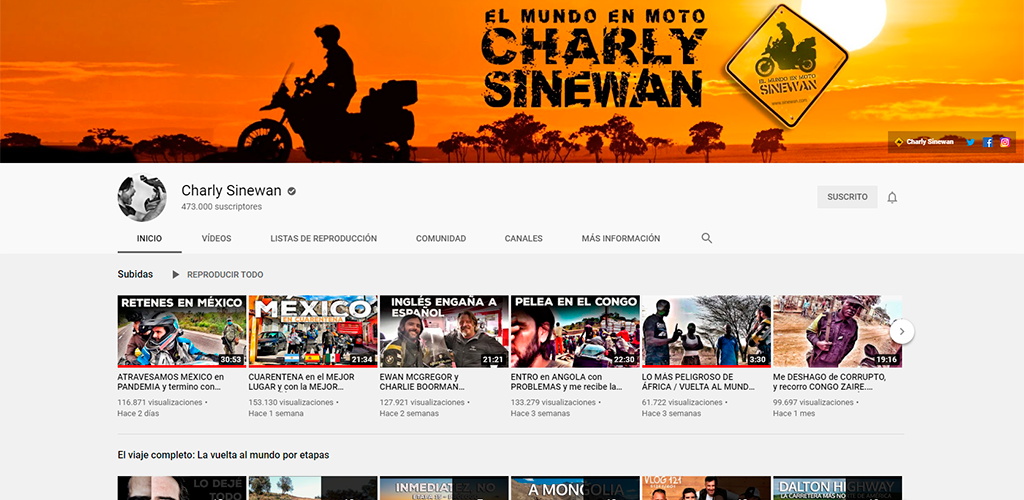Click the Charly Sinewan channel avatar
1024x500 pixels.
coord(142,198)
